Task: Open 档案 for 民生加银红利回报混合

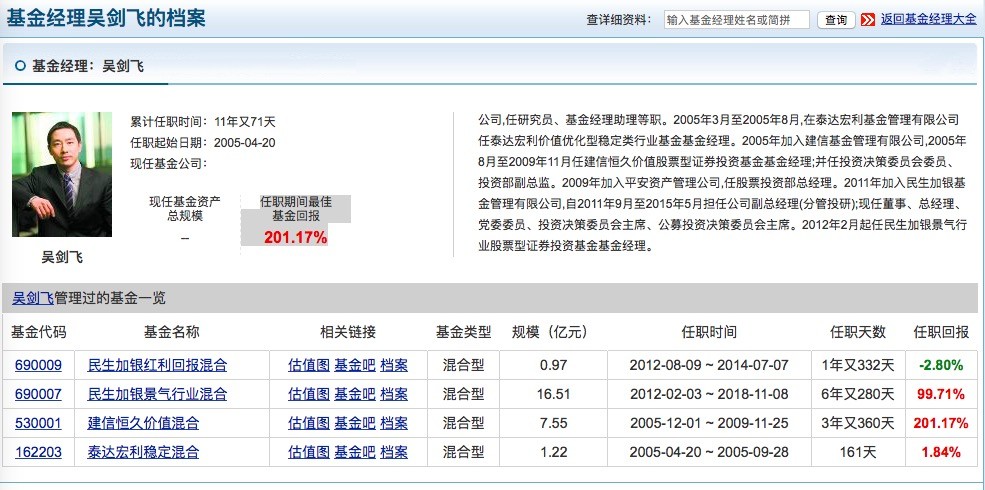Action: pyautogui.click(x=394, y=365)
